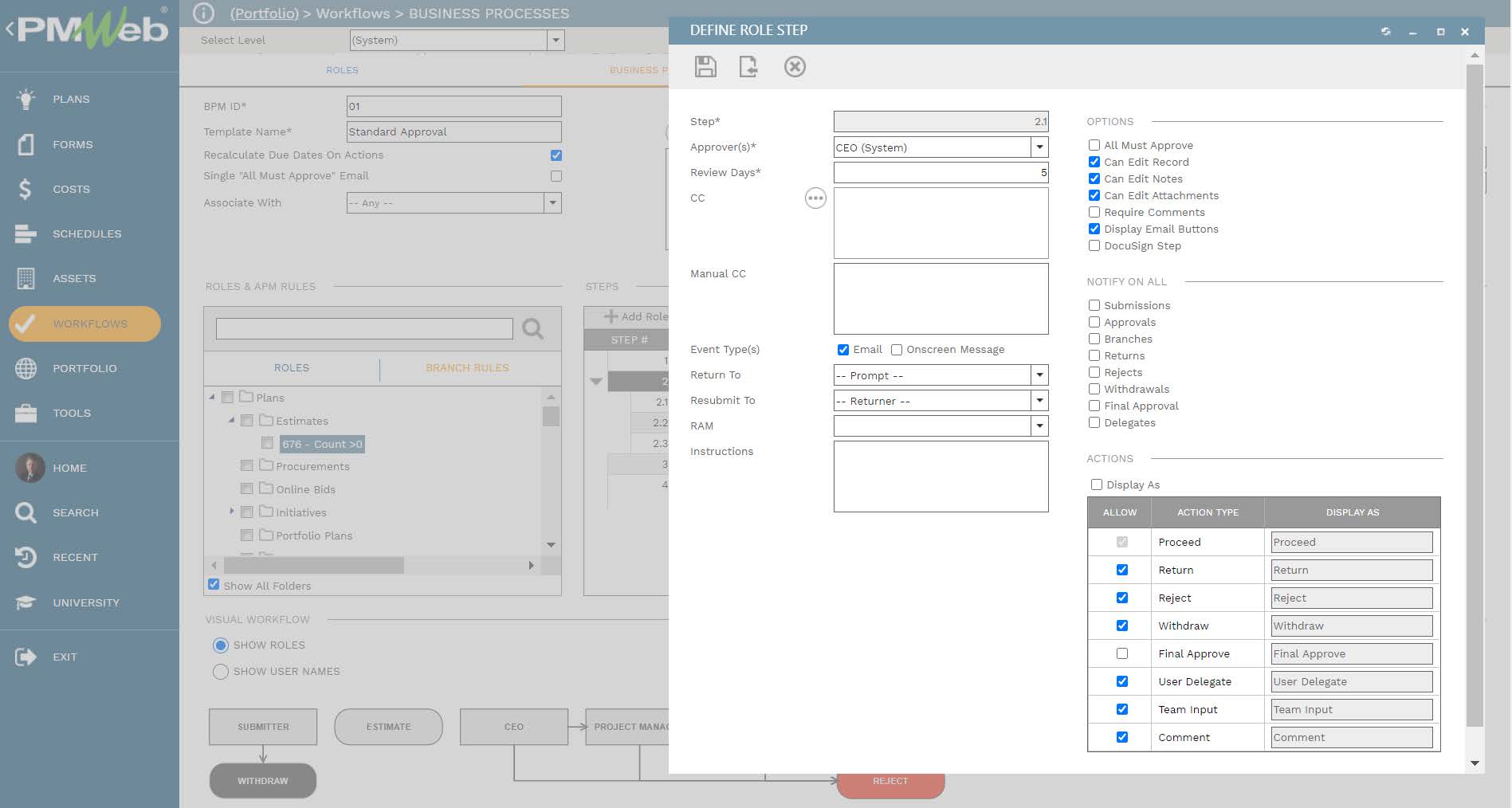Open the Recent history icon
1512x808 pixels.
(x=26, y=557)
